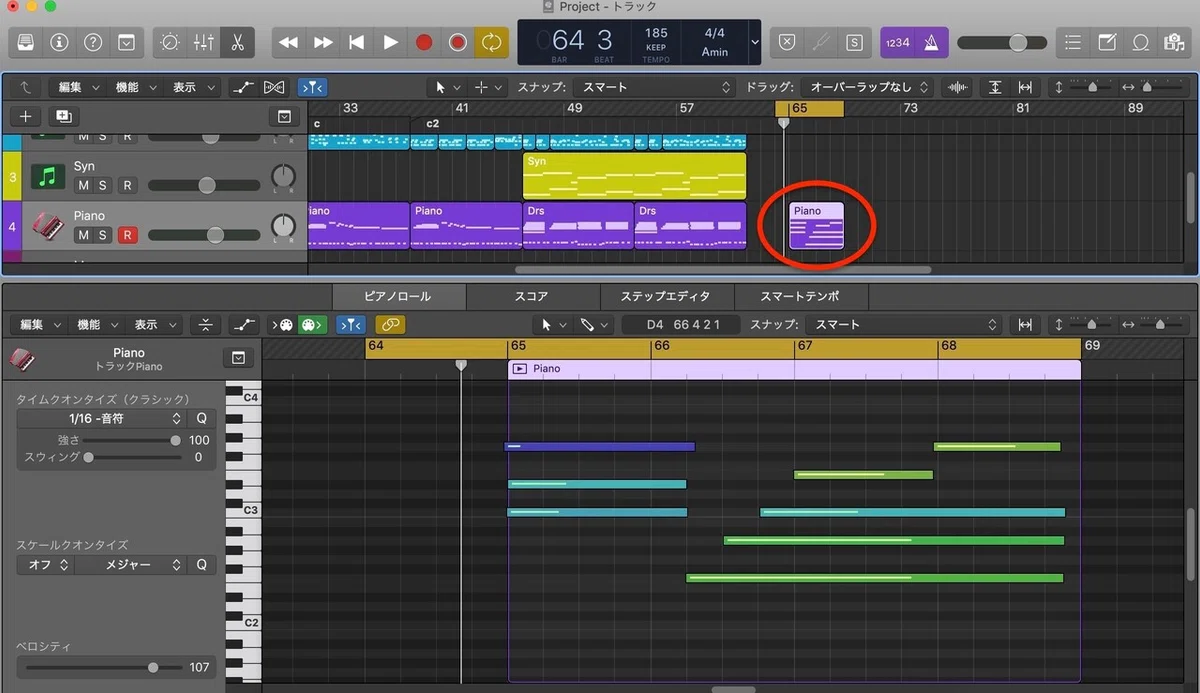
Task: Open the Loop Browser icon
Action: (x=1140, y=42)
